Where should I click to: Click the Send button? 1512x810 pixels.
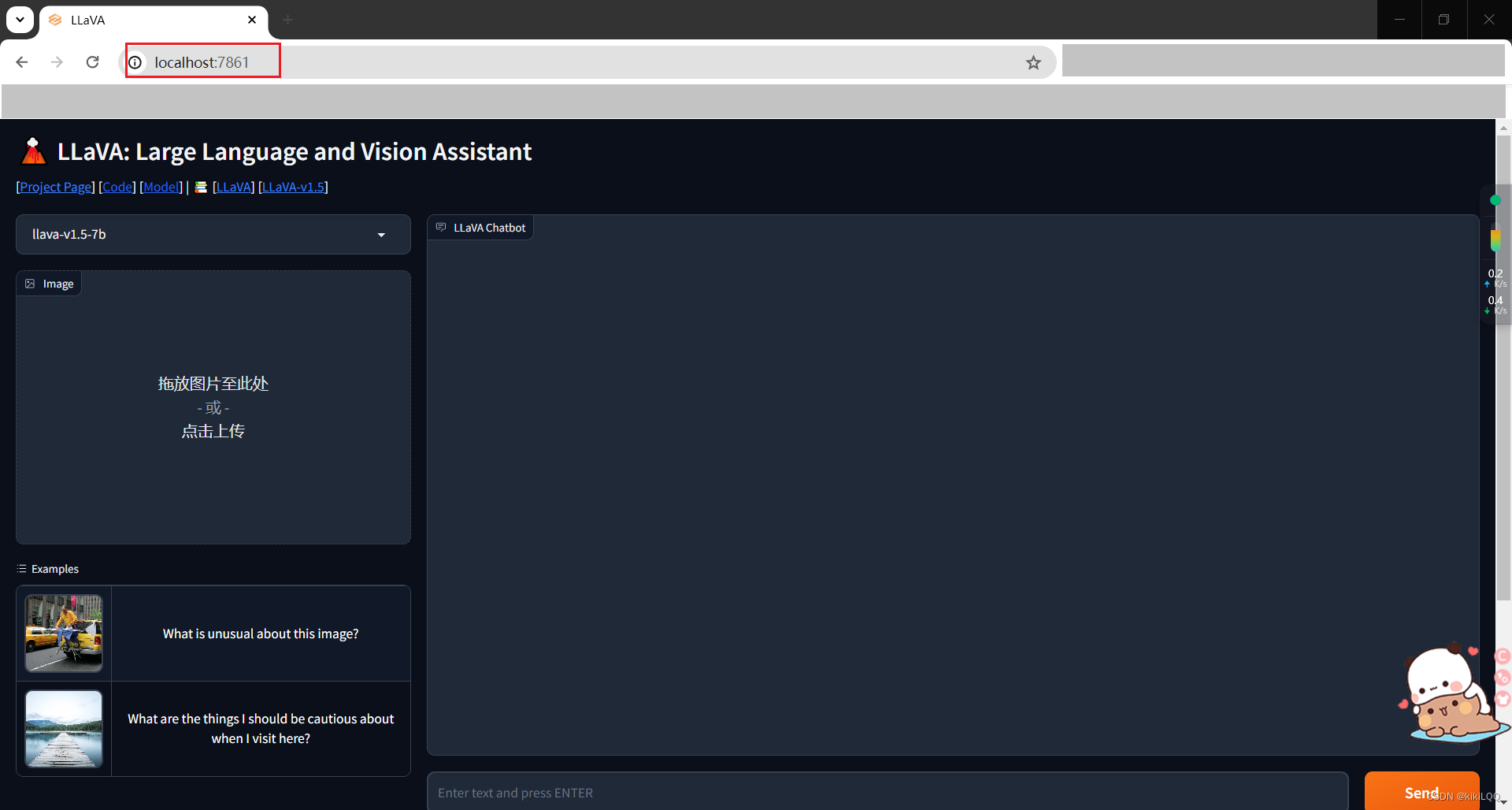[x=1421, y=792]
